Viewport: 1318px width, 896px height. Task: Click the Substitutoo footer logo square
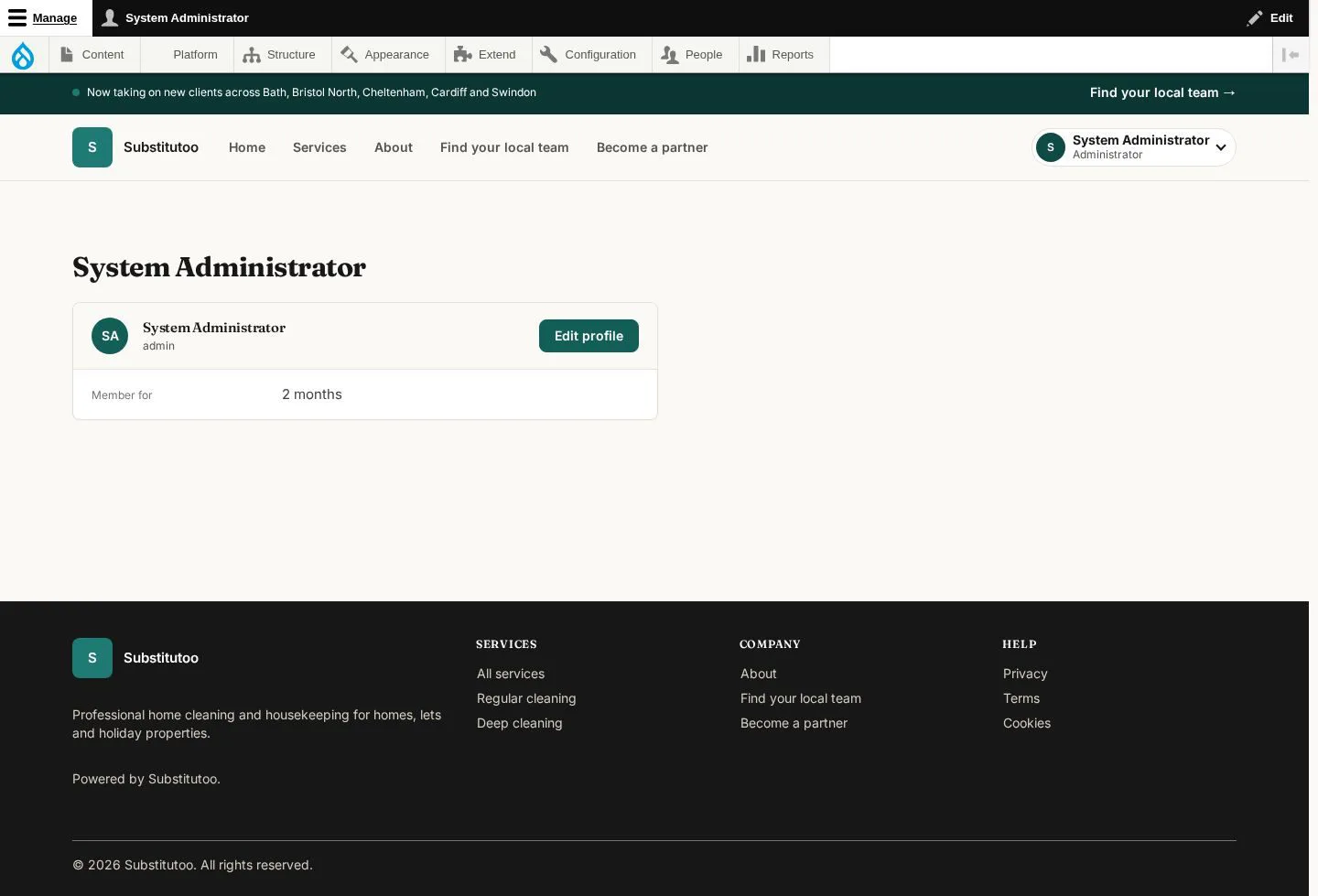click(92, 658)
